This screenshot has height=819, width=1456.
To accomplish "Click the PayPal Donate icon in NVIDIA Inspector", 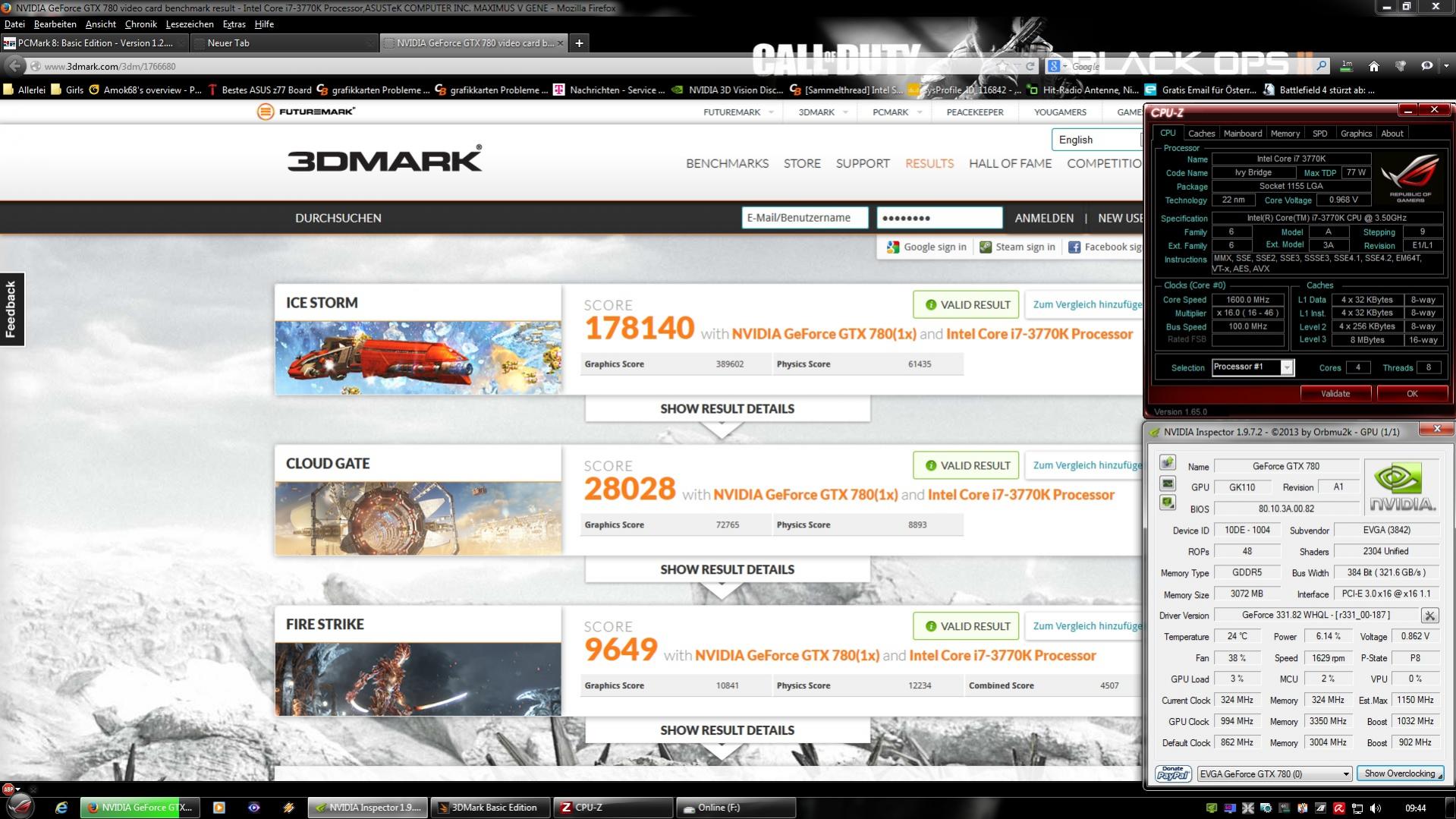I will 1172,773.
